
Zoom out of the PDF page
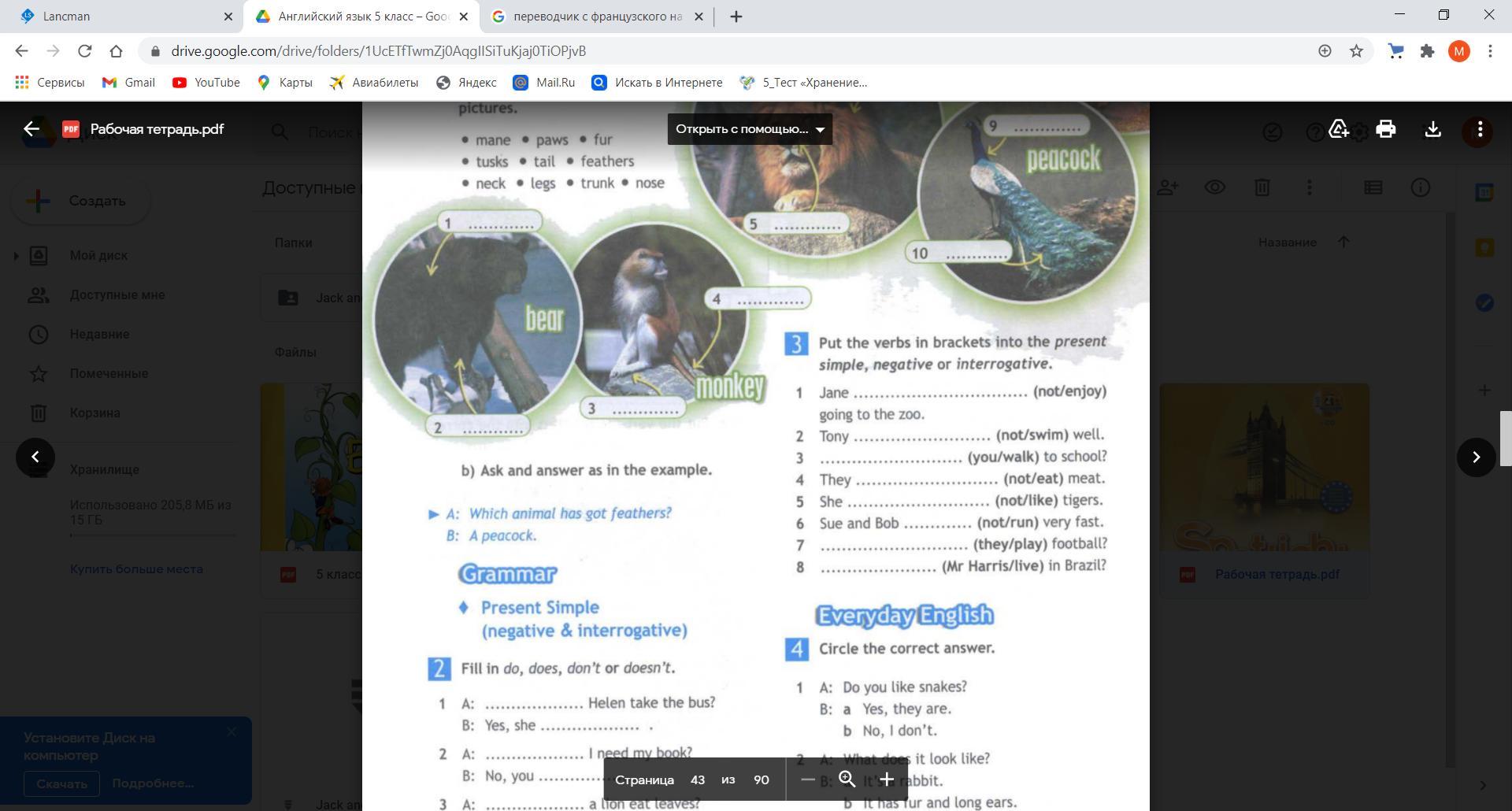point(807,780)
